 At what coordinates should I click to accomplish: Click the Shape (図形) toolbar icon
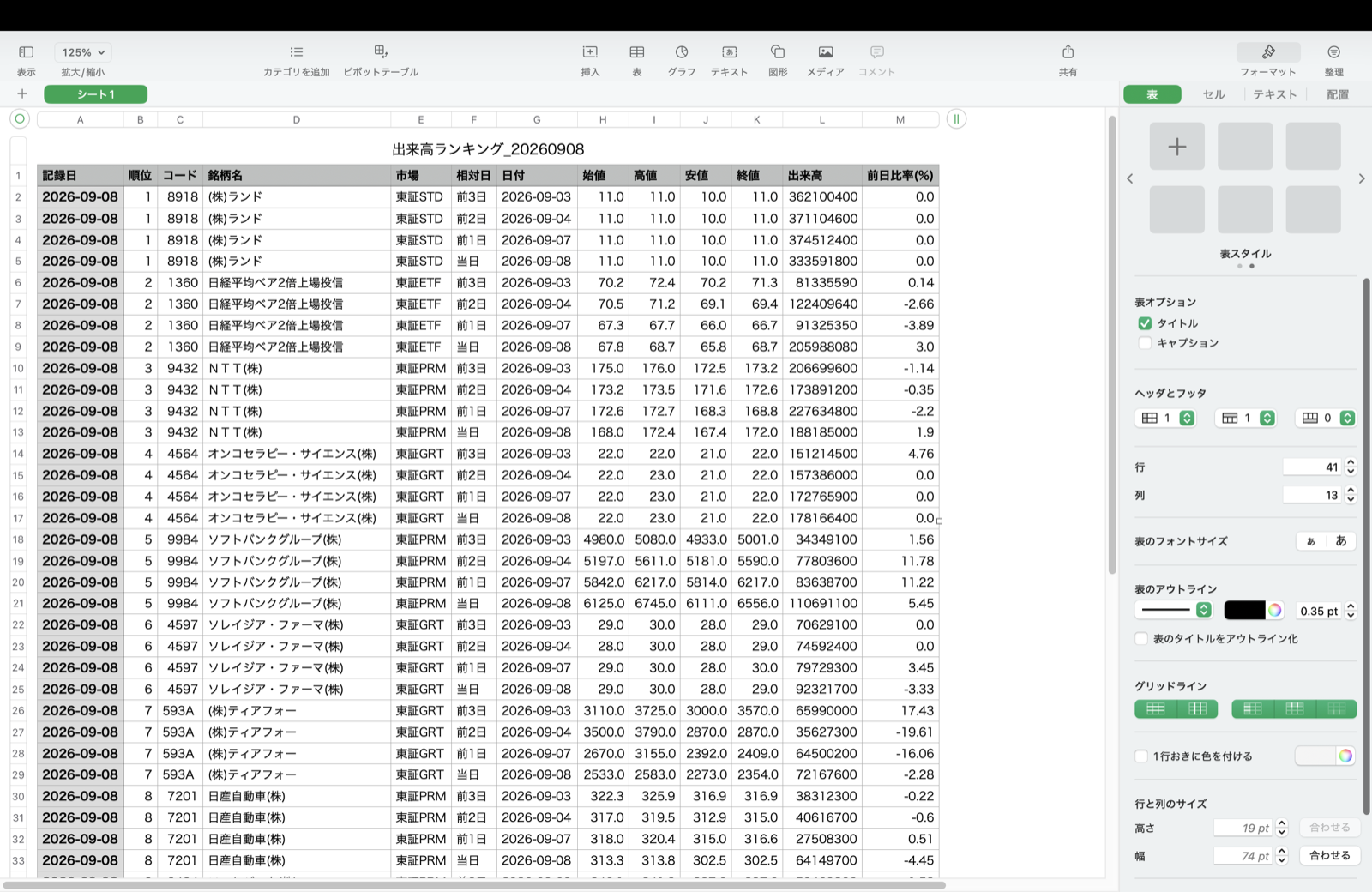pyautogui.click(x=778, y=52)
